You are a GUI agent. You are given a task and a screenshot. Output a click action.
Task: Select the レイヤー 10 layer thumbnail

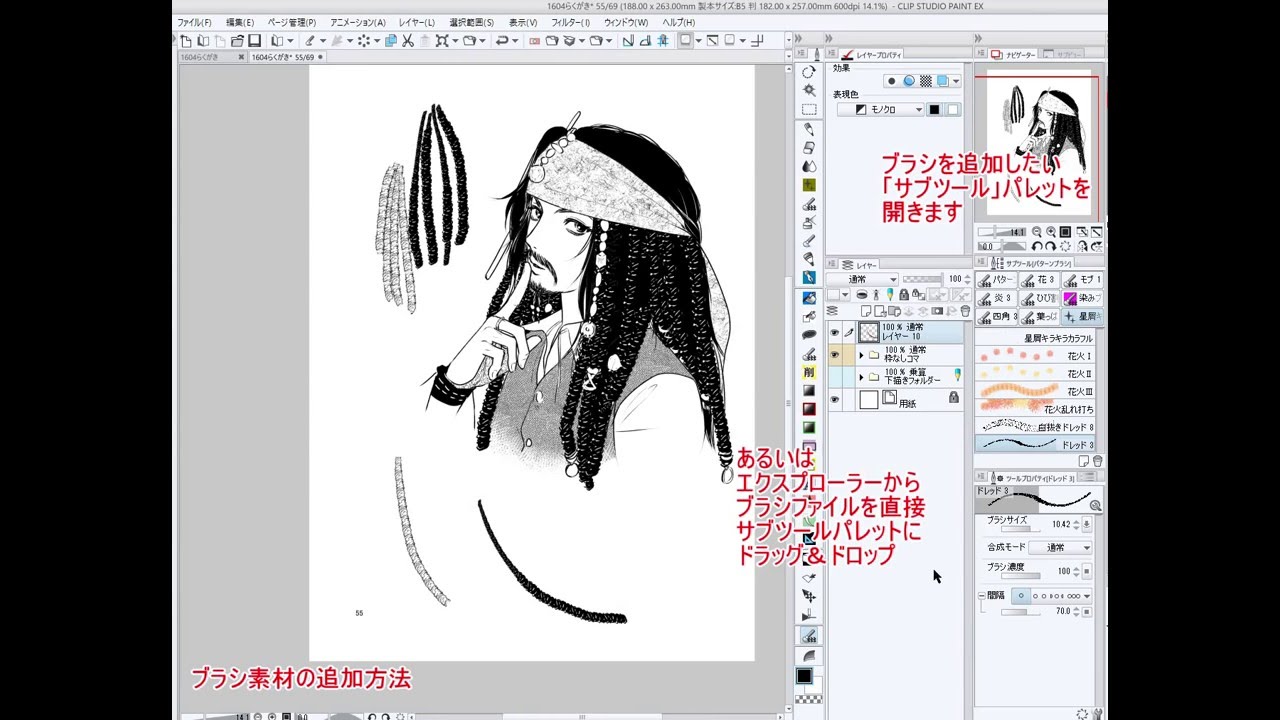[869, 332]
